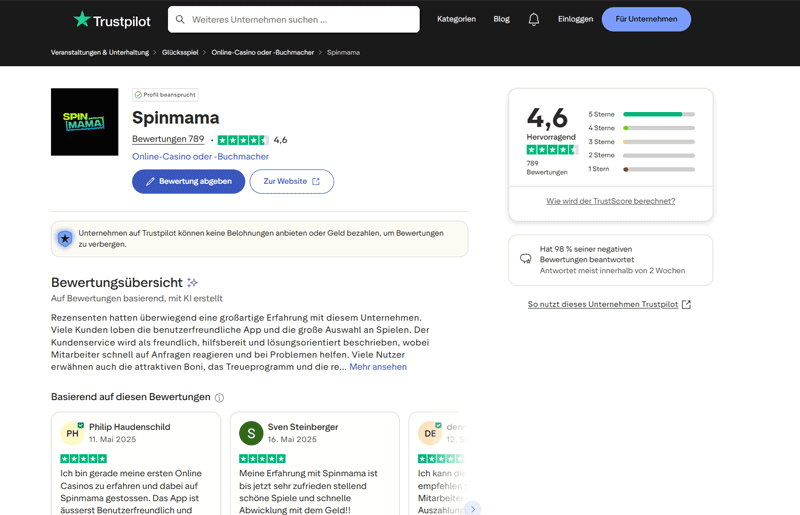
Task: Go to Online-Casino oder -Buchmacher breadcrumb
Action: 263,52
